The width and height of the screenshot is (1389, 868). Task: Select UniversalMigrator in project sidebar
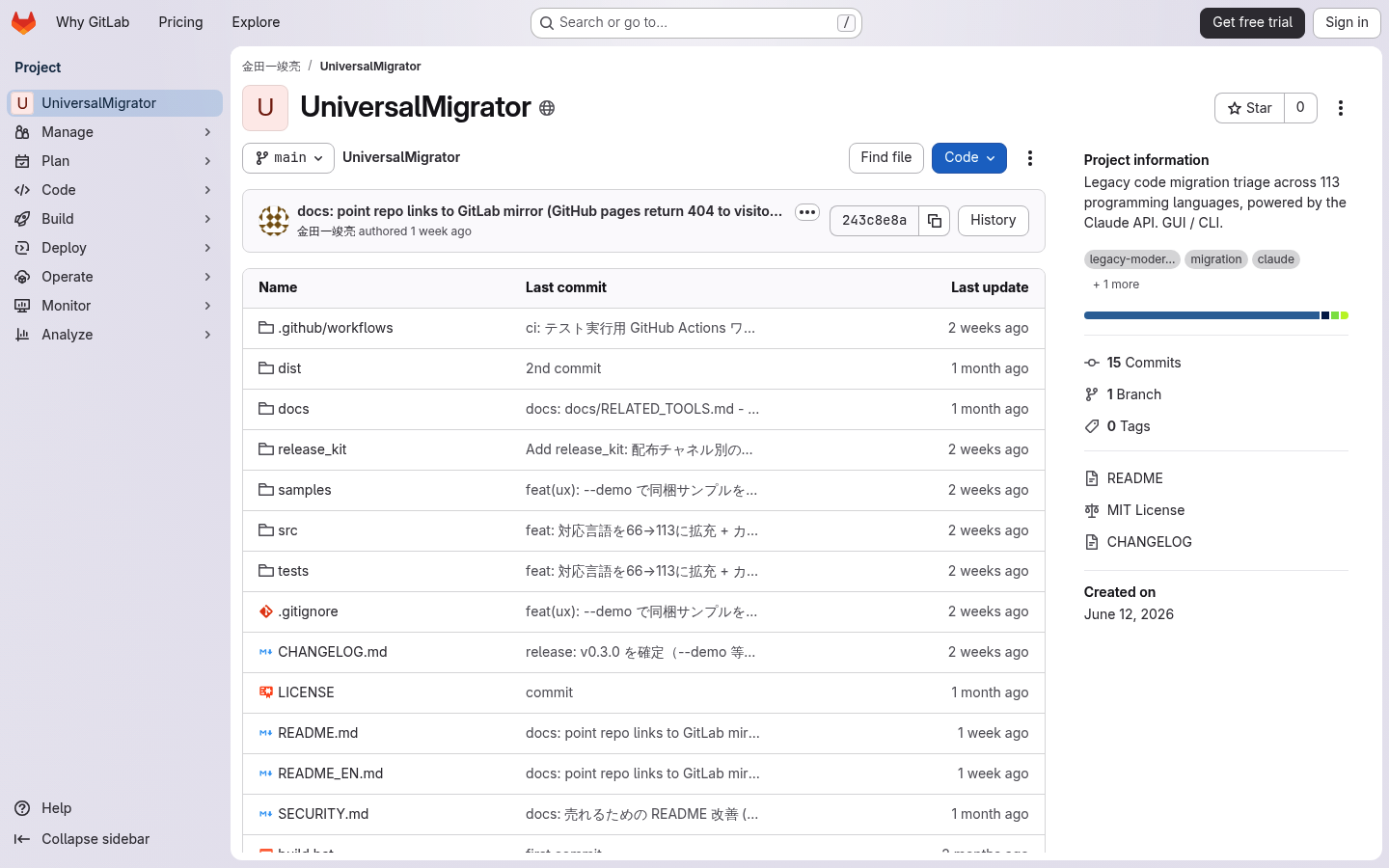[x=115, y=103]
